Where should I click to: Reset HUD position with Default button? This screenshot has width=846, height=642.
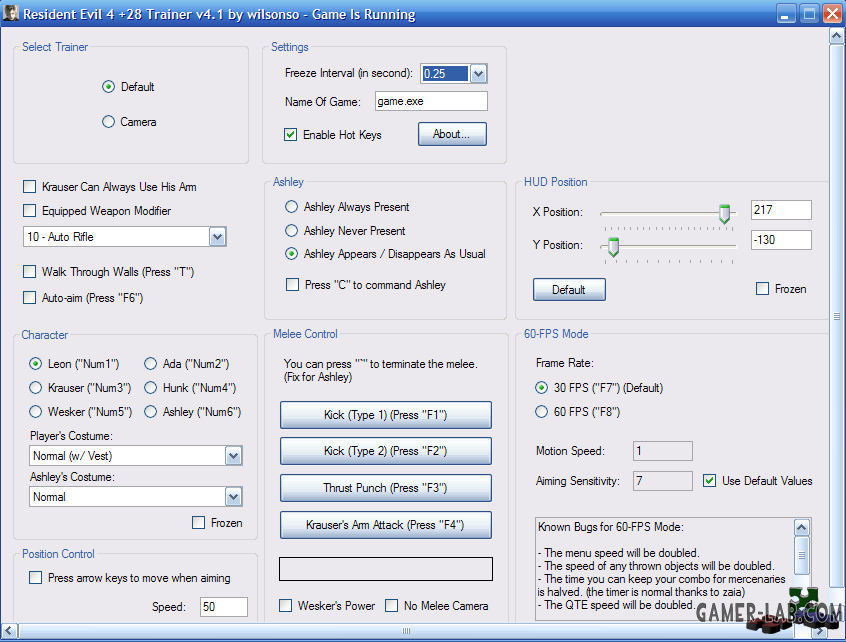click(x=569, y=290)
